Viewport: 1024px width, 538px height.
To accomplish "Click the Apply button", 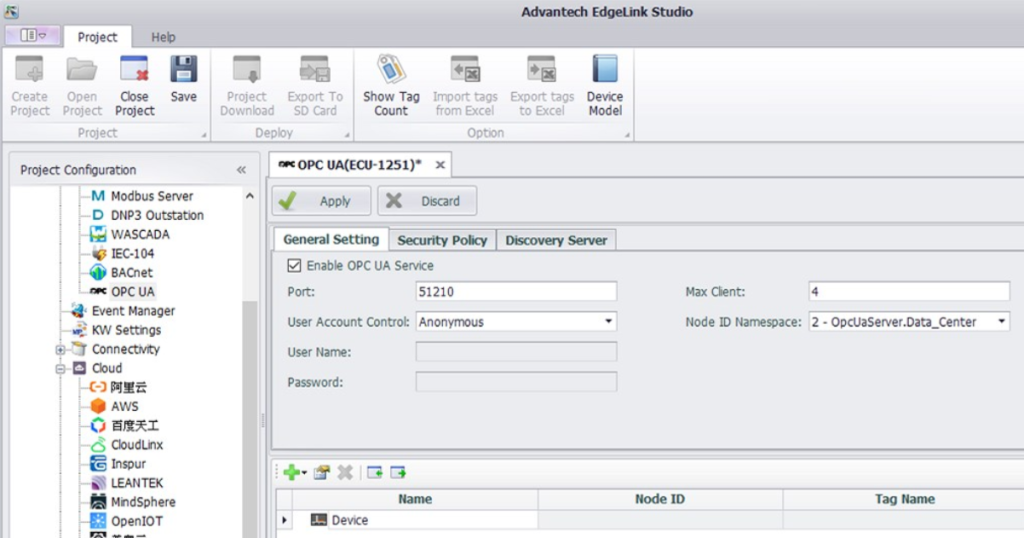I will pos(321,201).
